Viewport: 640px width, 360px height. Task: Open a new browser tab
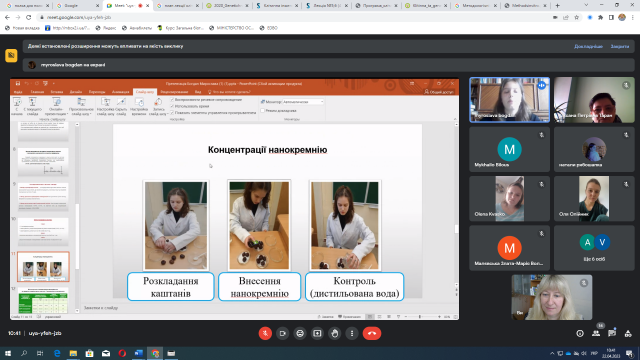point(558,6)
